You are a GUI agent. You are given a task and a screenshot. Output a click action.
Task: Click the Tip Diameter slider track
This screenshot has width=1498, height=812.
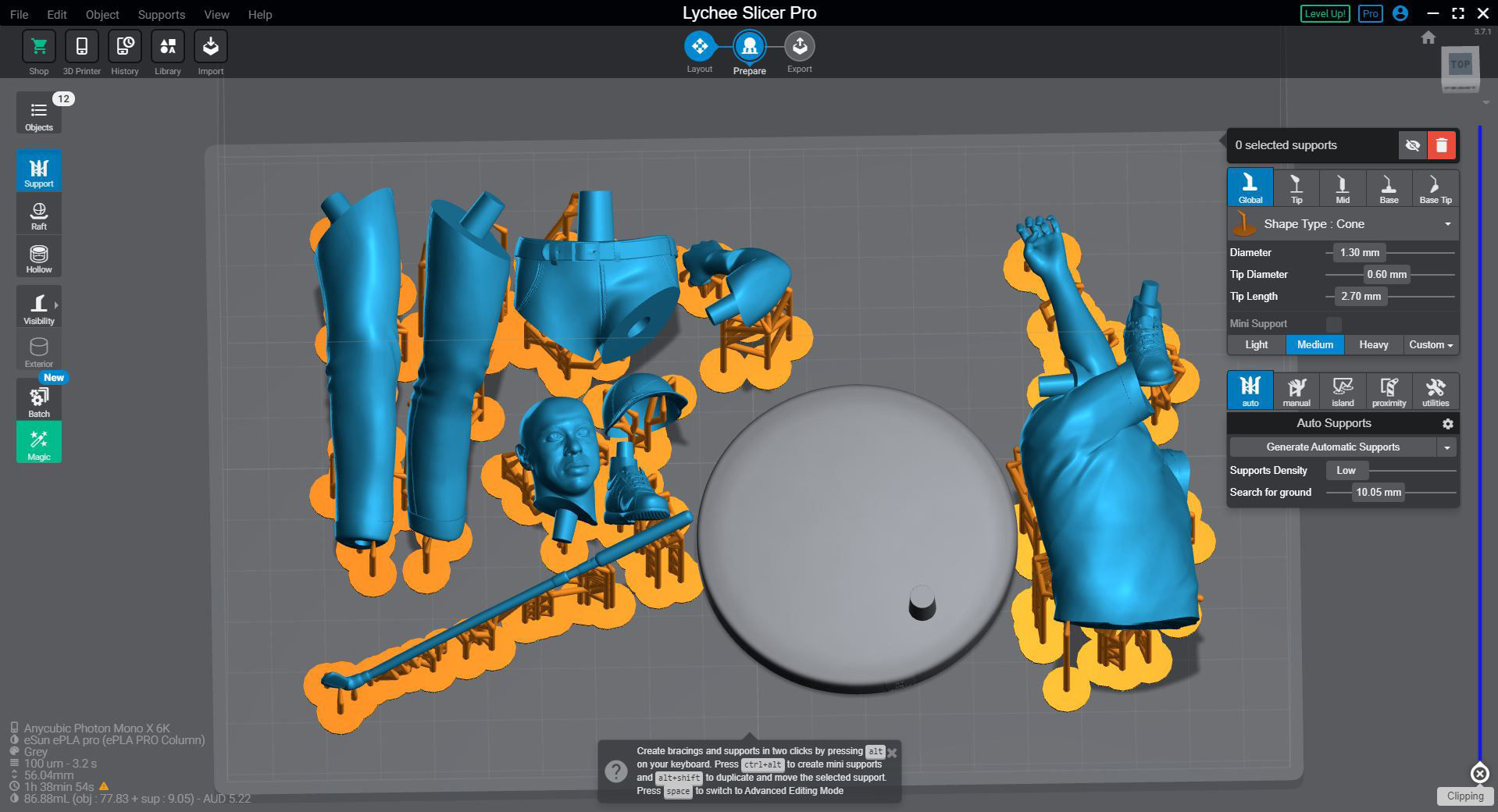click(x=1390, y=275)
